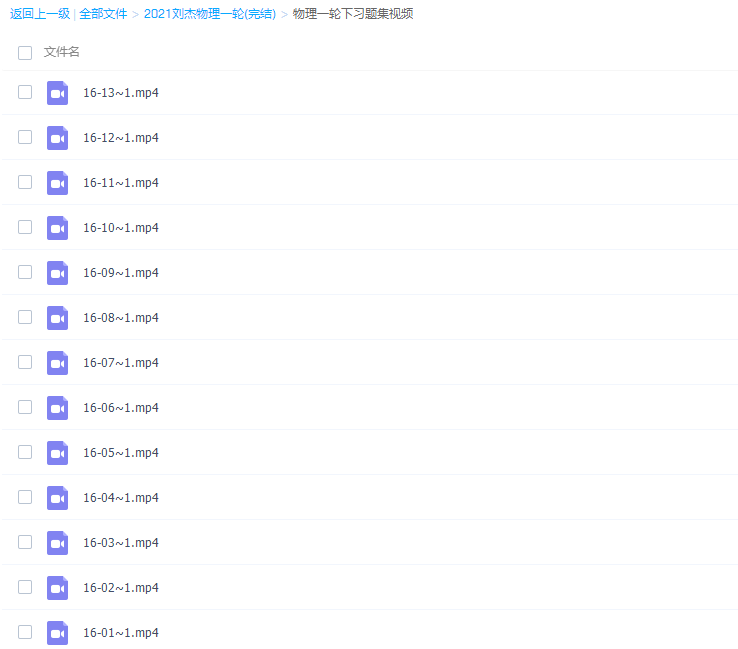Click the video icon next to 16-07~1.mp4

(57, 363)
